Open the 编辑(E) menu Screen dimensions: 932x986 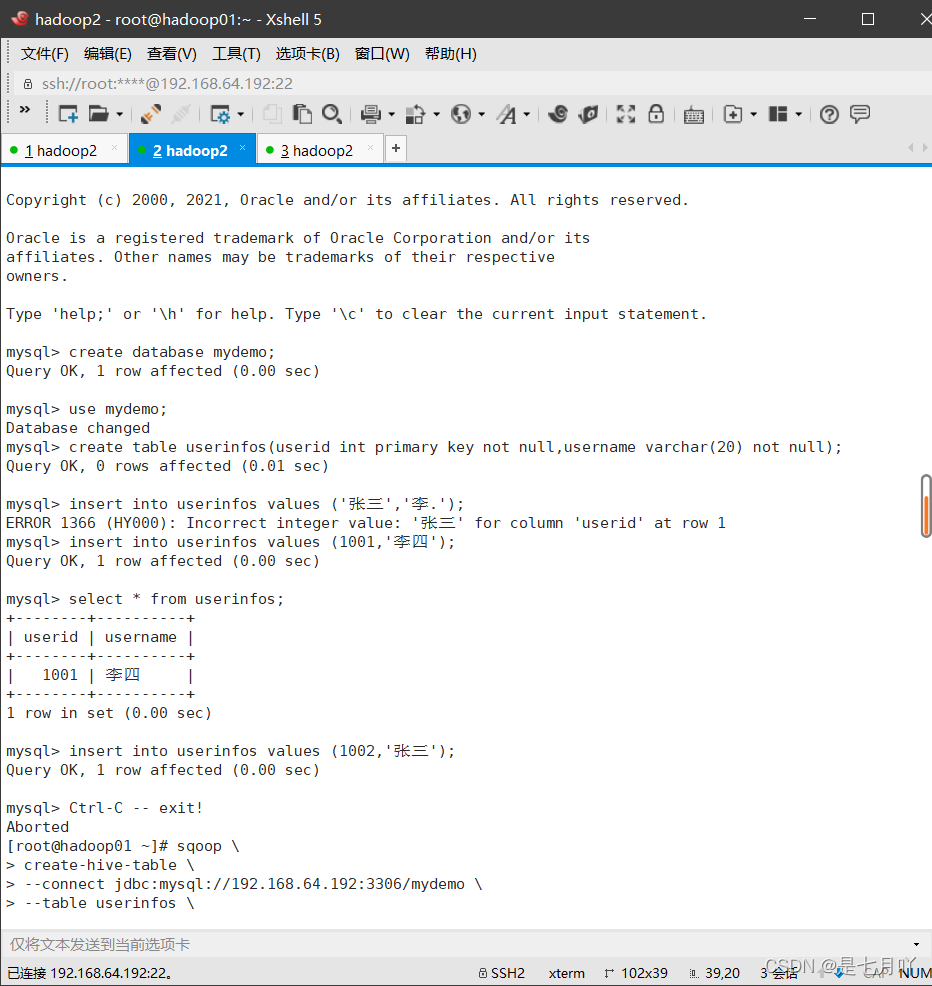tap(108, 54)
